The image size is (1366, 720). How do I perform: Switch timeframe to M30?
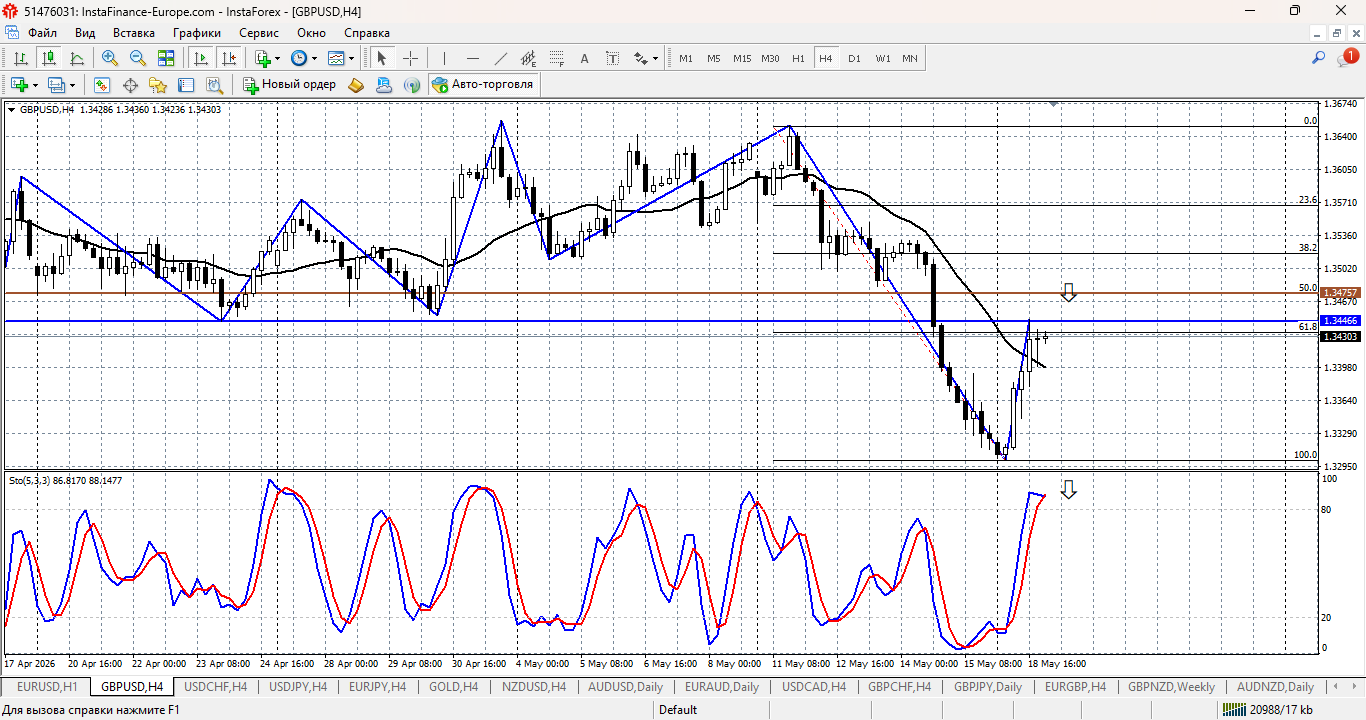[x=770, y=58]
